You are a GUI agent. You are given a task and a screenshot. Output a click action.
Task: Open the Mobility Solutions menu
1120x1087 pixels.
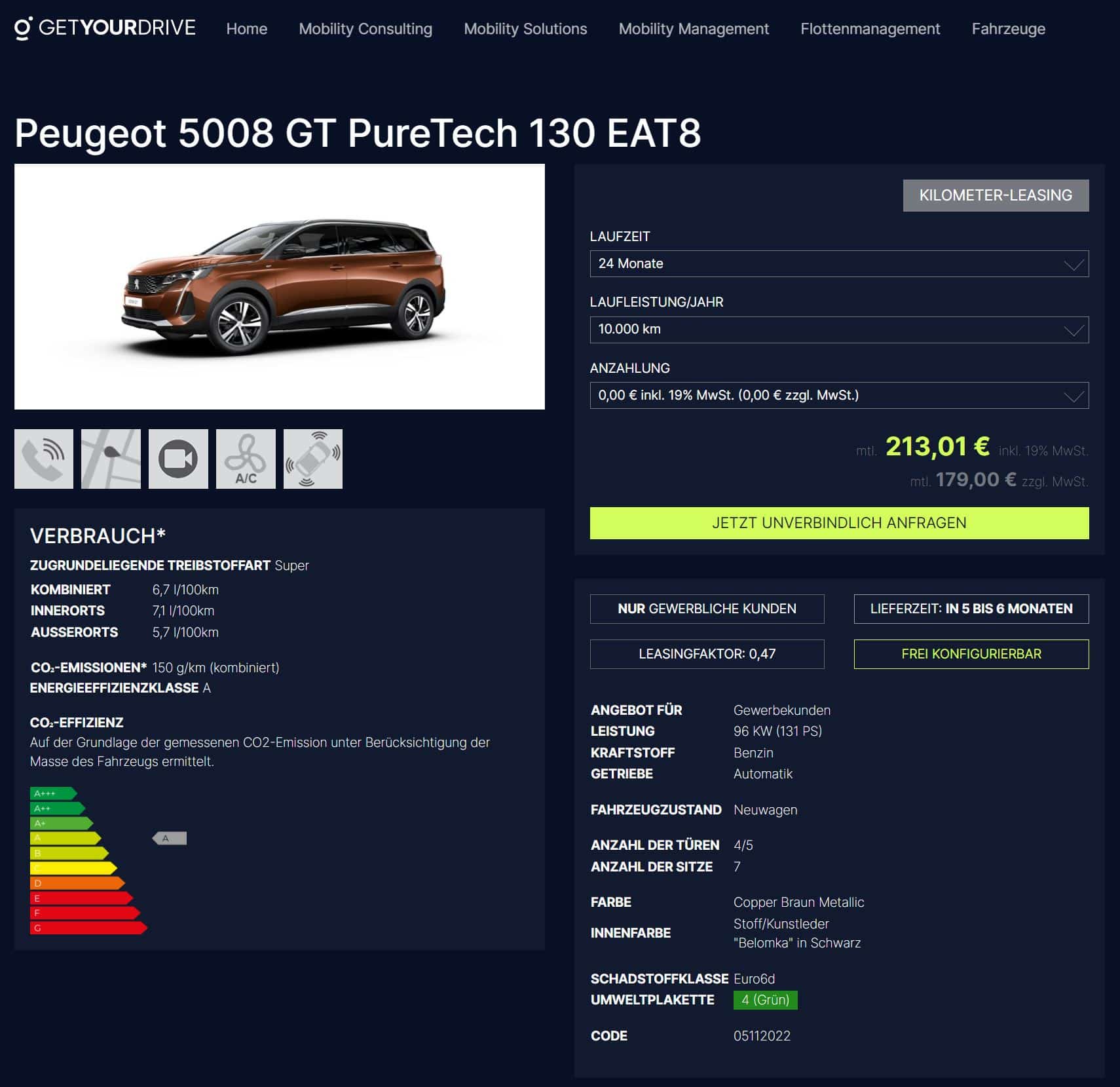pos(525,29)
